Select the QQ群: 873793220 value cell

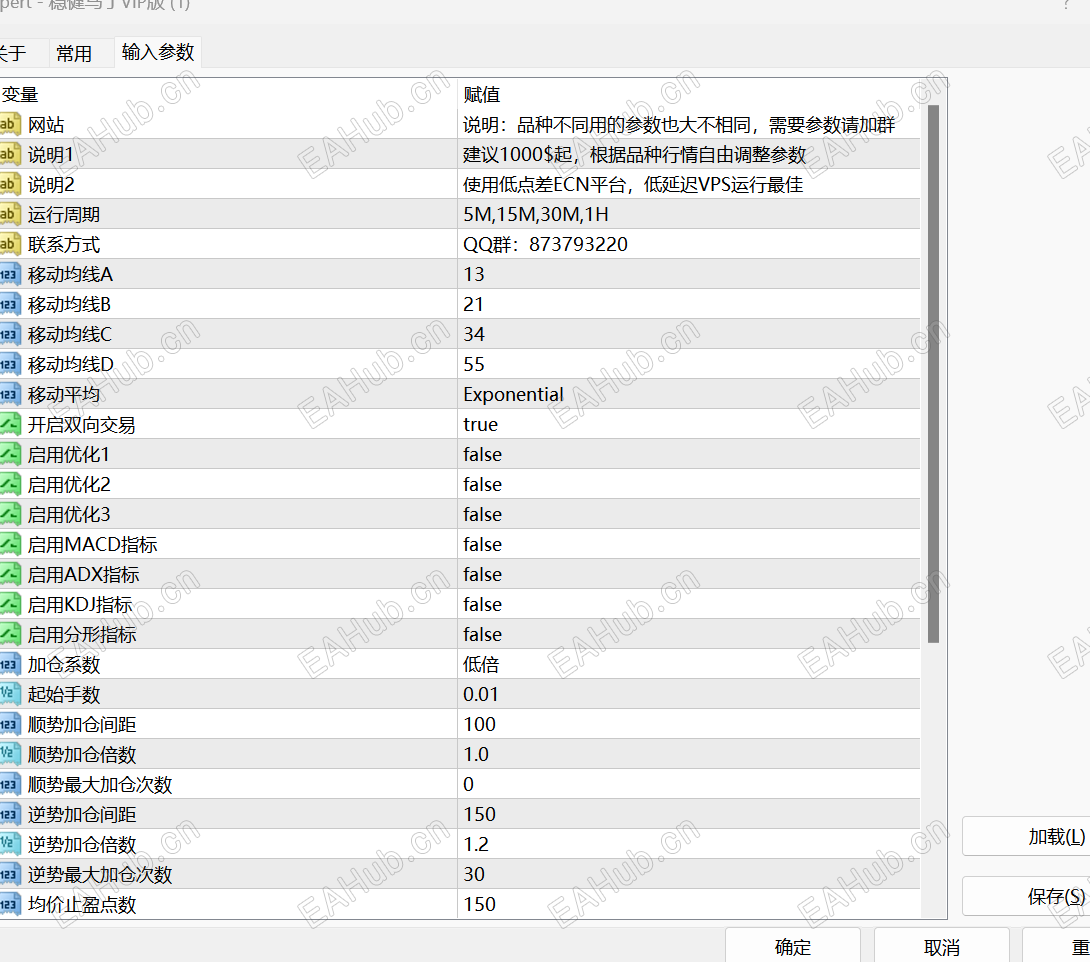(x=688, y=244)
